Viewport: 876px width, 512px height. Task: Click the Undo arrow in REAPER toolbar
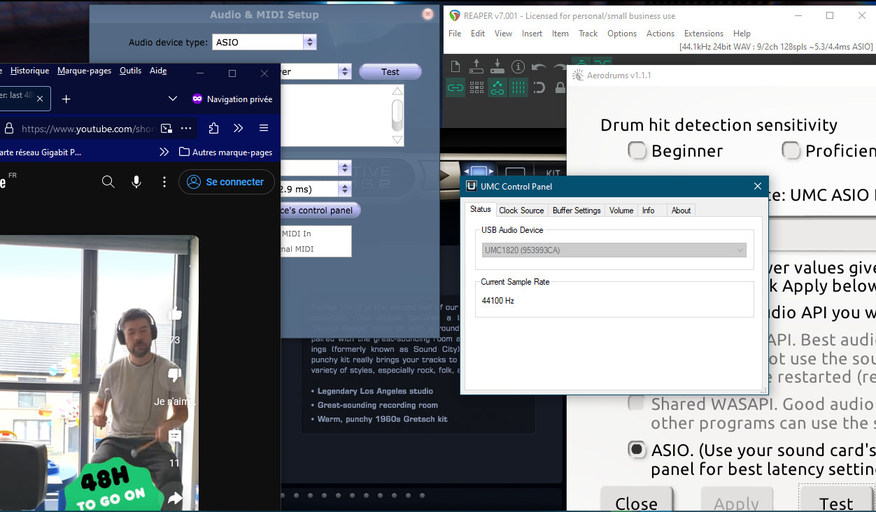(539, 67)
